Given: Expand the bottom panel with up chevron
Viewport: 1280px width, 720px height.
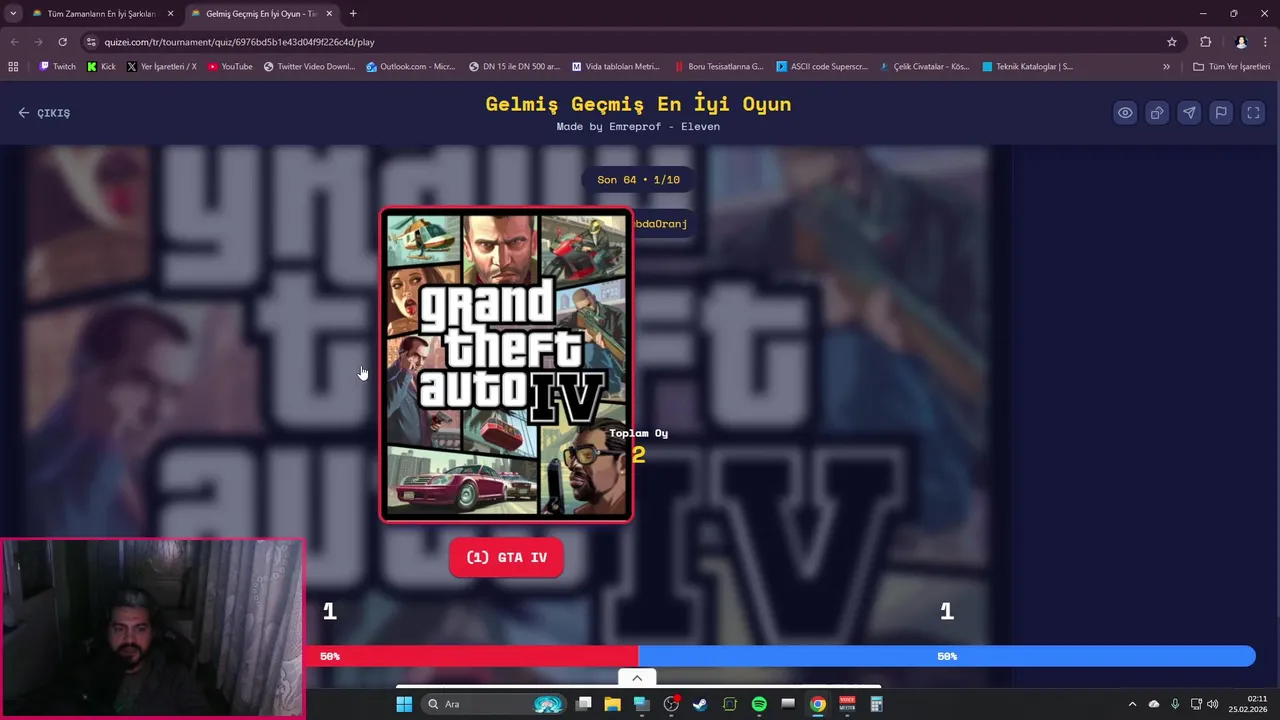Looking at the screenshot, I should pyautogui.click(x=637, y=678).
